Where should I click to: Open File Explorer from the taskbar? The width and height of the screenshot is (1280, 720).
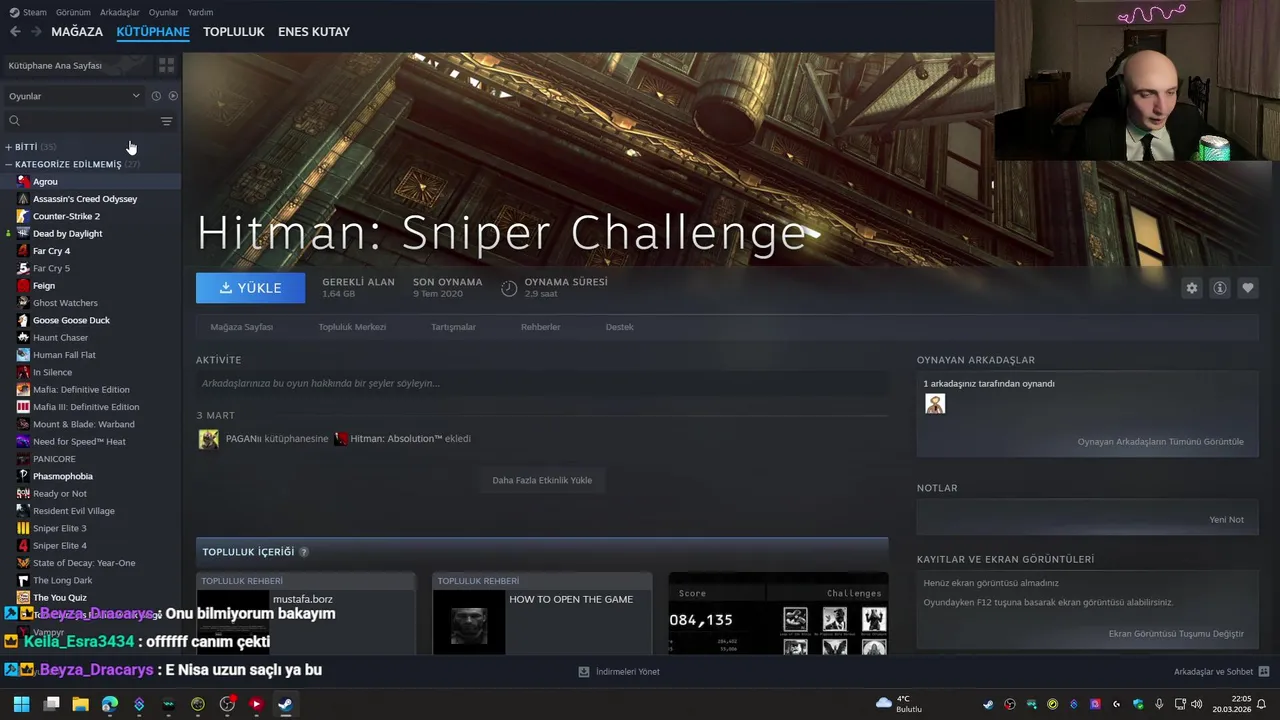tap(80, 704)
